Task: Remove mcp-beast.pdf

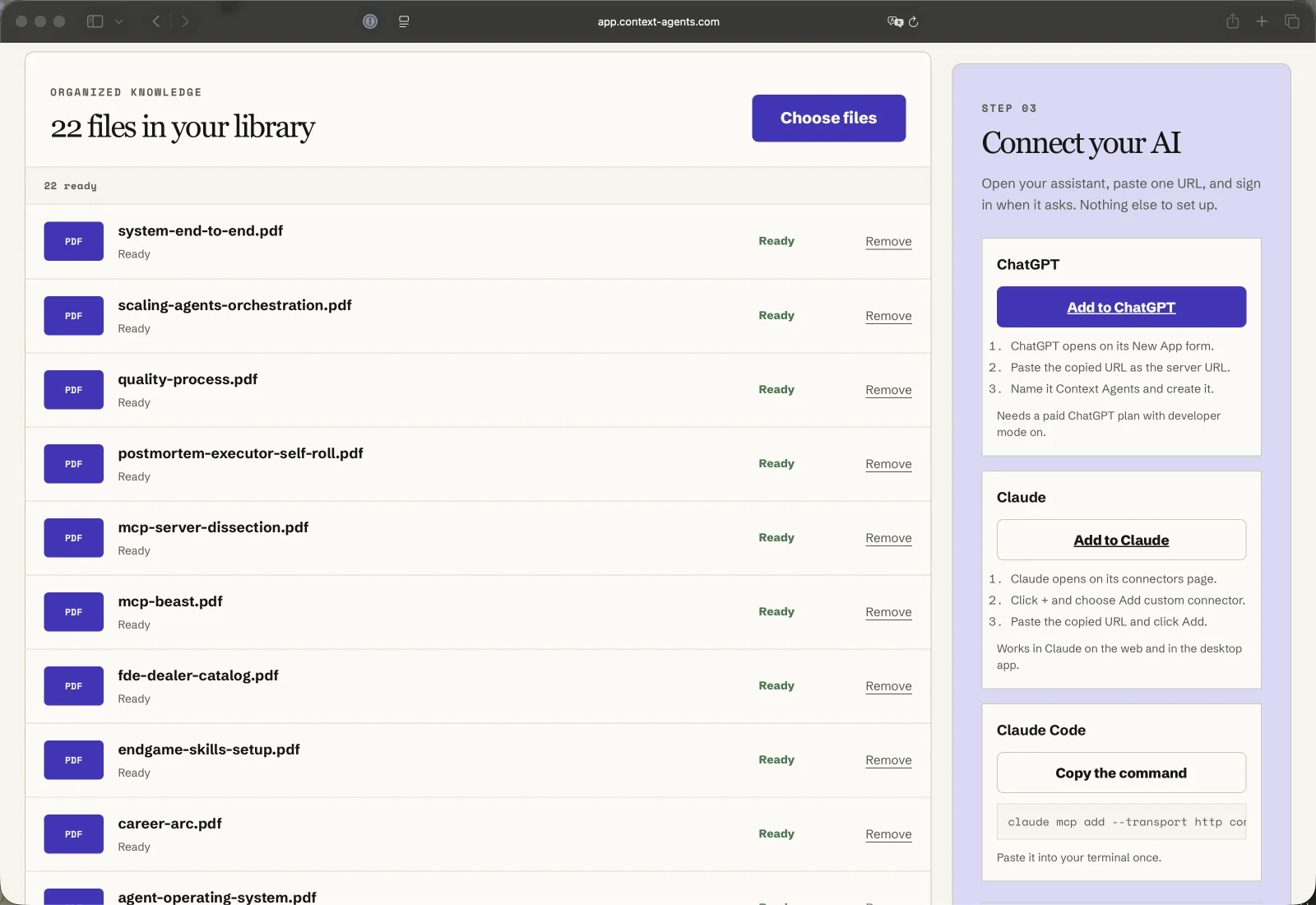Action: click(888, 612)
